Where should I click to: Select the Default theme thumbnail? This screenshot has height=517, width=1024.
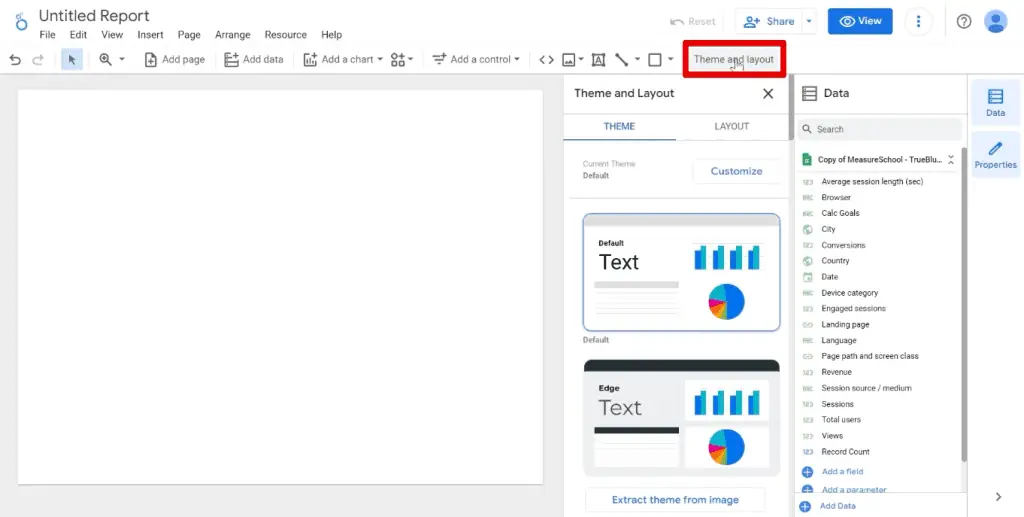point(681,272)
